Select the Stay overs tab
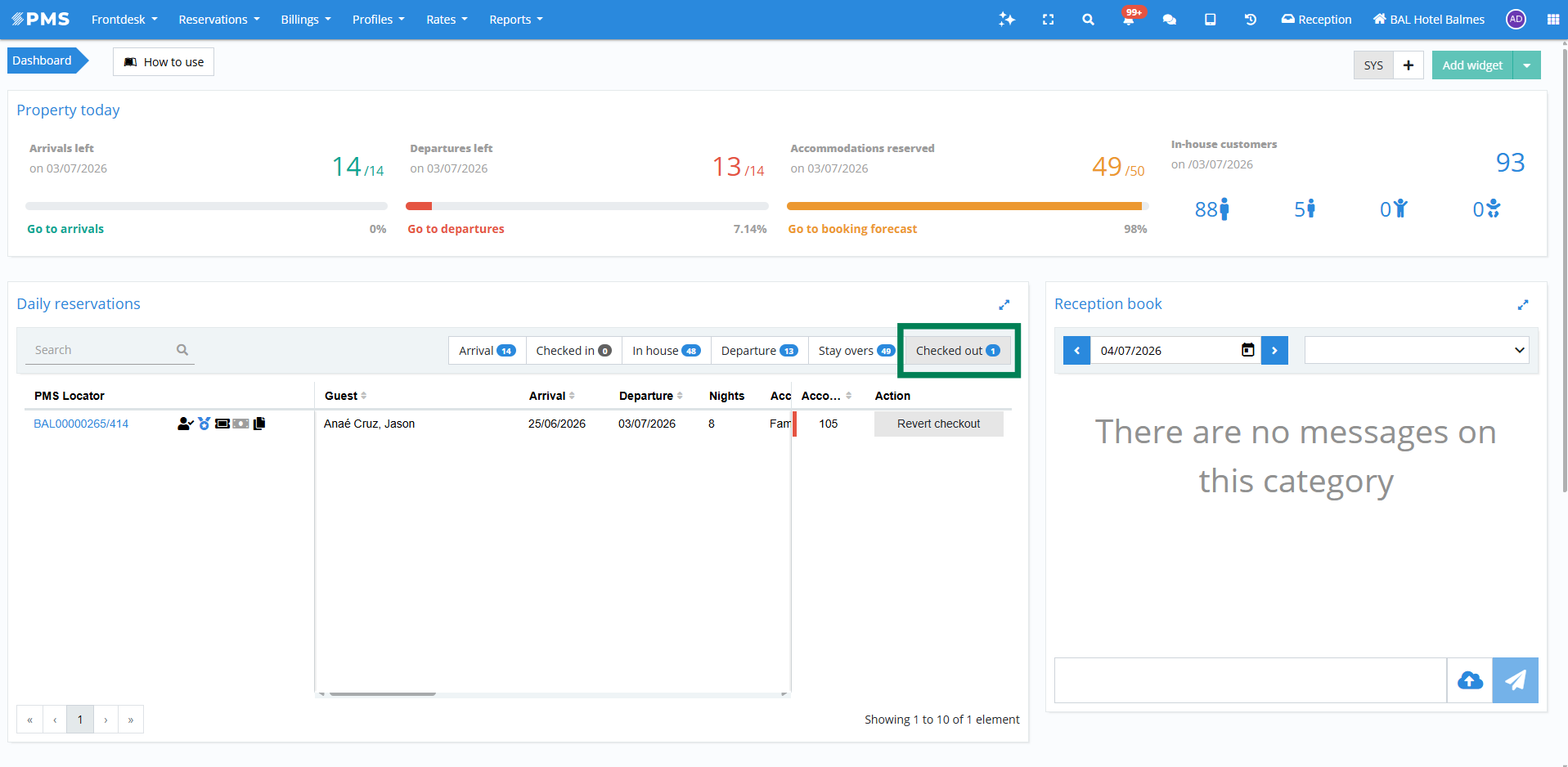Image resolution: width=1568 pixels, height=767 pixels. (856, 351)
